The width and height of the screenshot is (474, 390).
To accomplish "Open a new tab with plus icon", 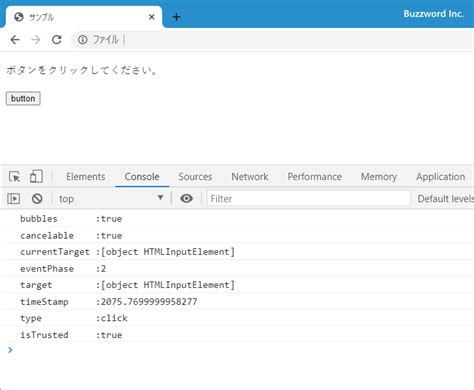I will coord(176,17).
